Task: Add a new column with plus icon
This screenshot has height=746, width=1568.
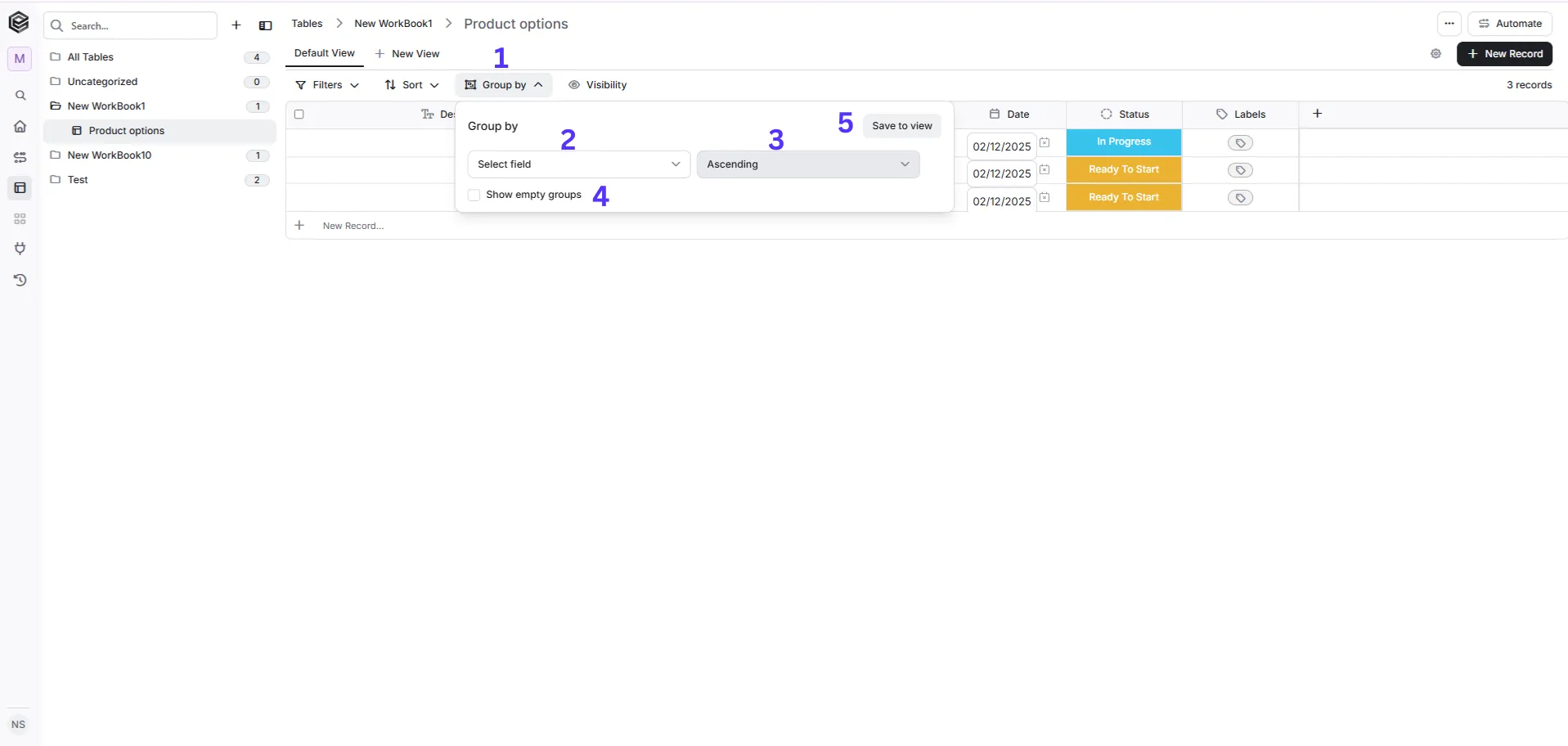Action: pos(1317,114)
